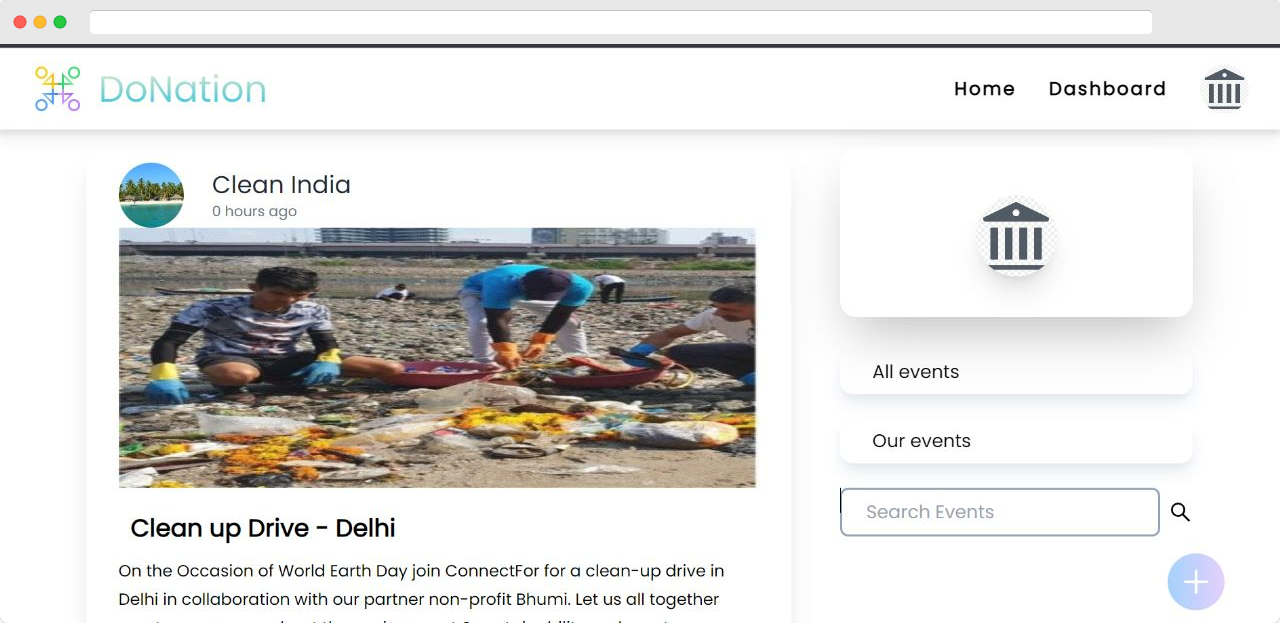This screenshot has width=1280, height=623.
Task: Click the large bank icon in profile card
Action: pyautogui.click(x=1016, y=236)
